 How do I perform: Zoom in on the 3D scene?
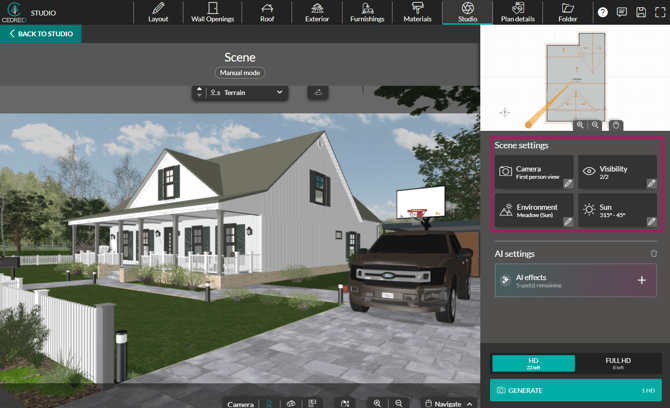click(x=377, y=404)
